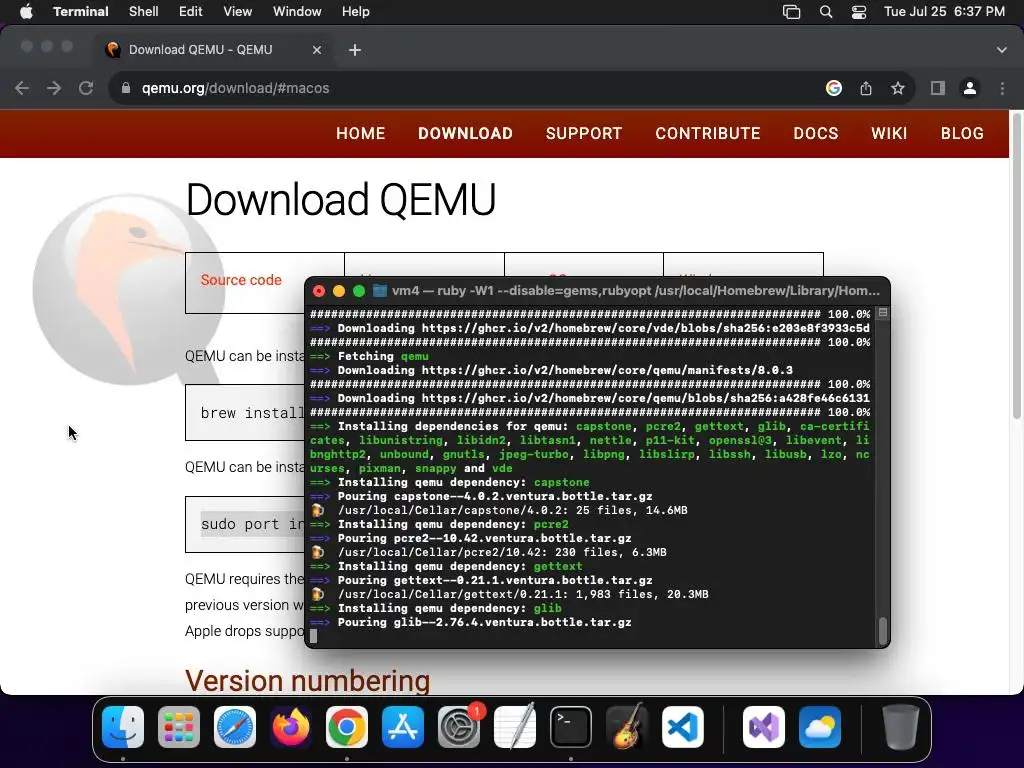
Task: Open Google Chrome from the Dock
Action: point(347,727)
